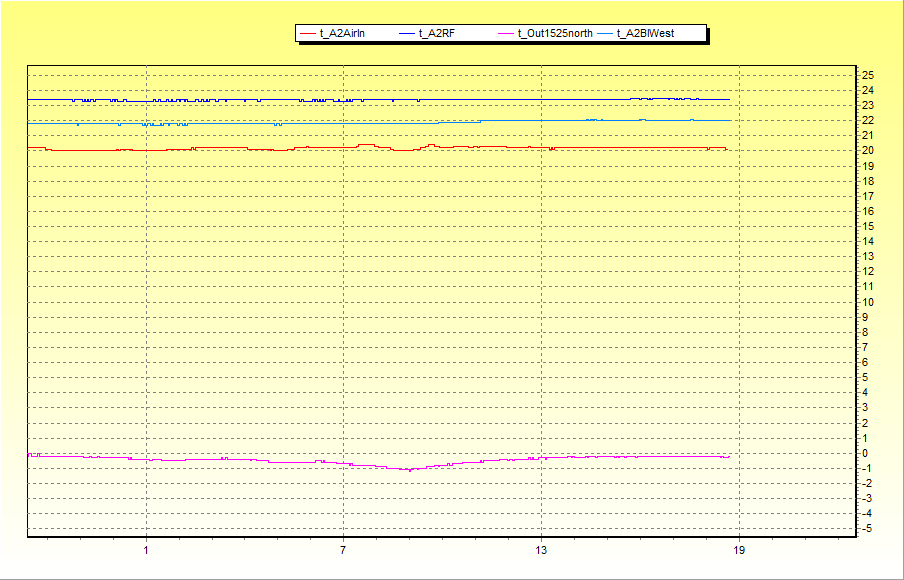
Task: Select the light blue line near 22 degrees
Action: 600,120
